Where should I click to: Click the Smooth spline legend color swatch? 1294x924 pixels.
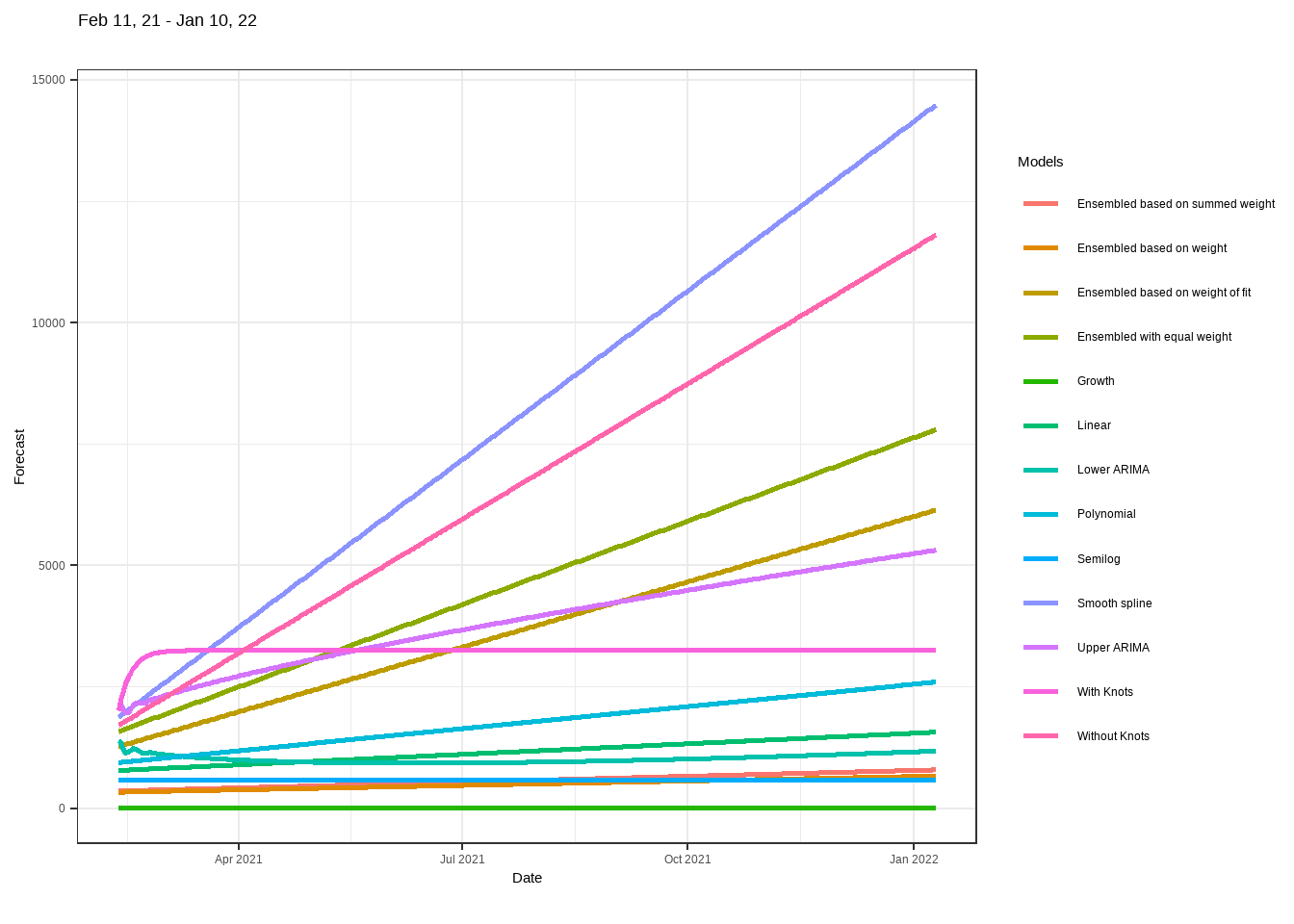pyautogui.click(x=1040, y=603)
